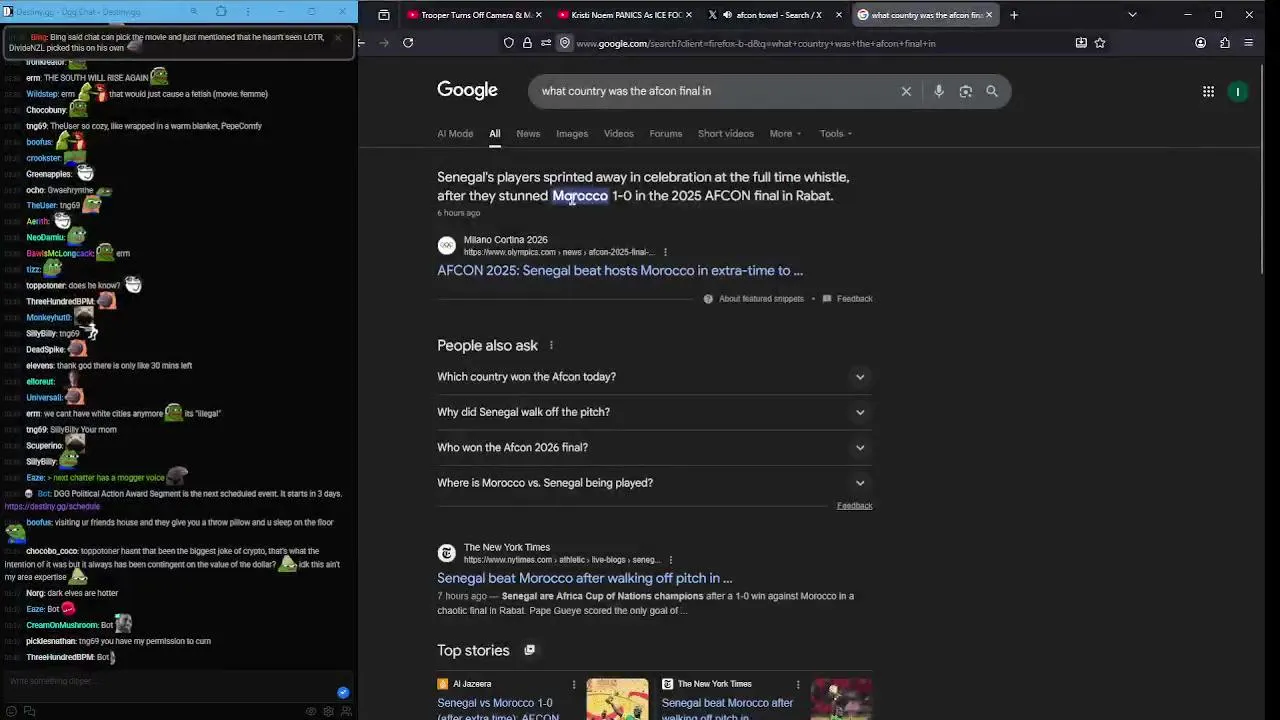The height and width of the screenshot is (720, 1280).
Task: Open options for Al Jazeera top story
Action: click(x=574, y=684)
